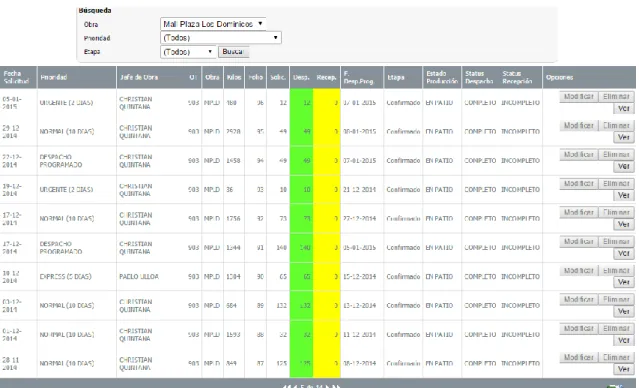This screenshot has width=639, height=388.
Task: View the 28-11-2014 request
Action: click(624, 369)
